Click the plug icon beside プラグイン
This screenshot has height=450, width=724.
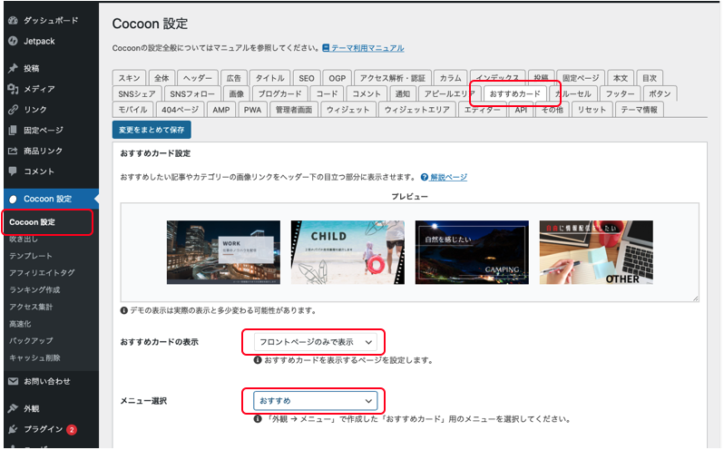(13, 429)
